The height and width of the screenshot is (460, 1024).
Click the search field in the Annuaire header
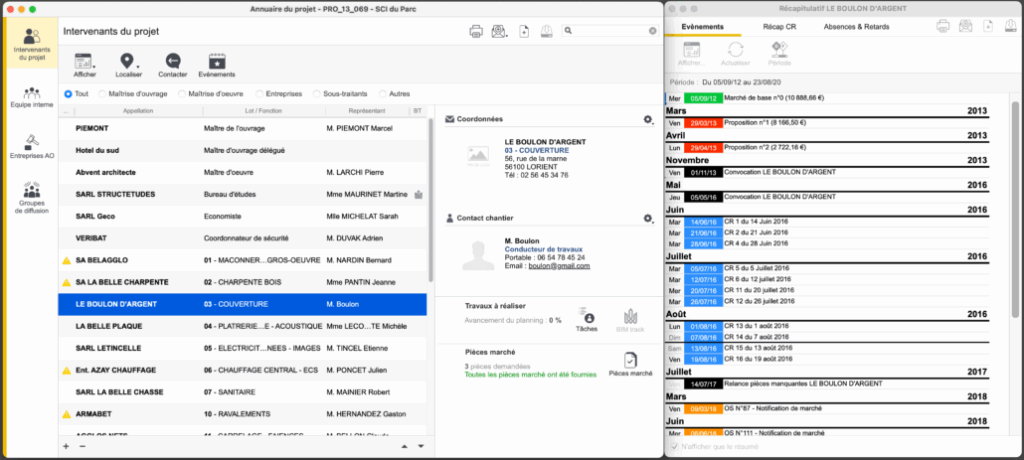point(610,31)
